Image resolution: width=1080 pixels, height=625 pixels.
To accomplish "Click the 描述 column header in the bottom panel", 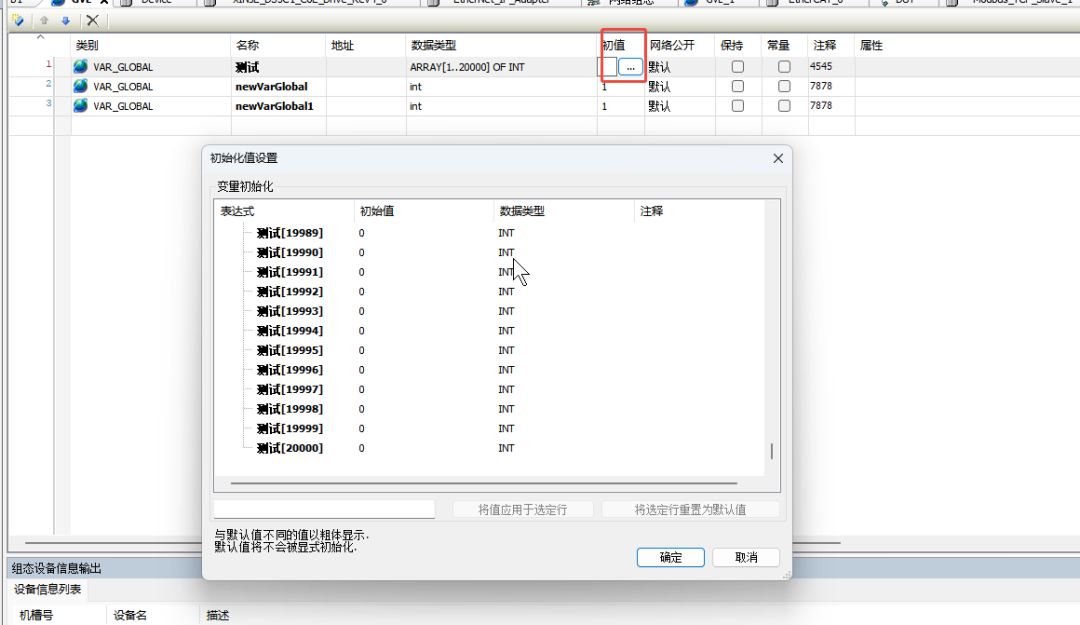I will tap(218, 615).
